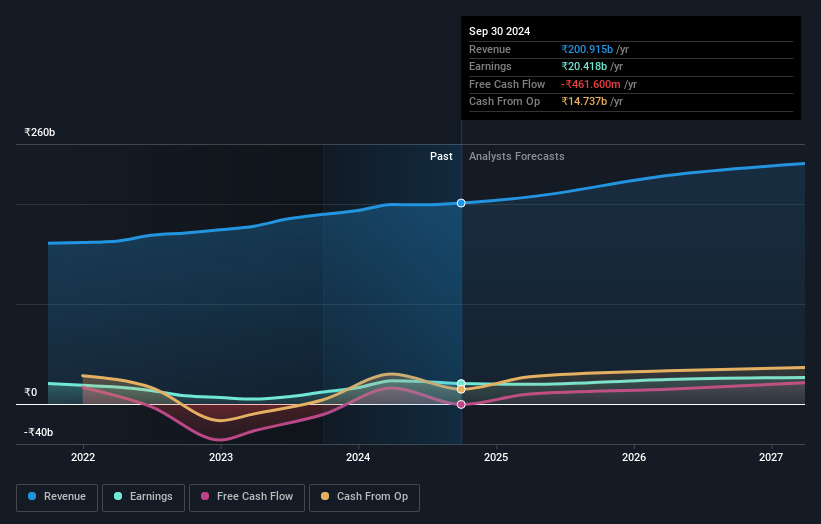Click the -₹40b y-axis label

coord(39,432)
